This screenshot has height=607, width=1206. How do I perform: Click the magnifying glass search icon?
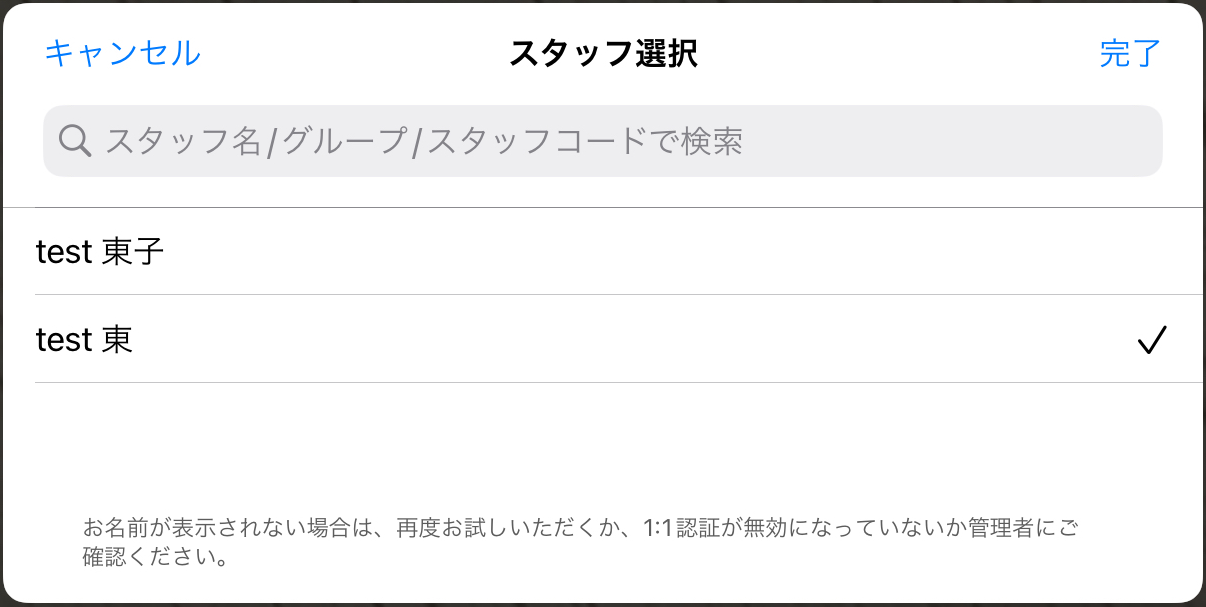76,141
